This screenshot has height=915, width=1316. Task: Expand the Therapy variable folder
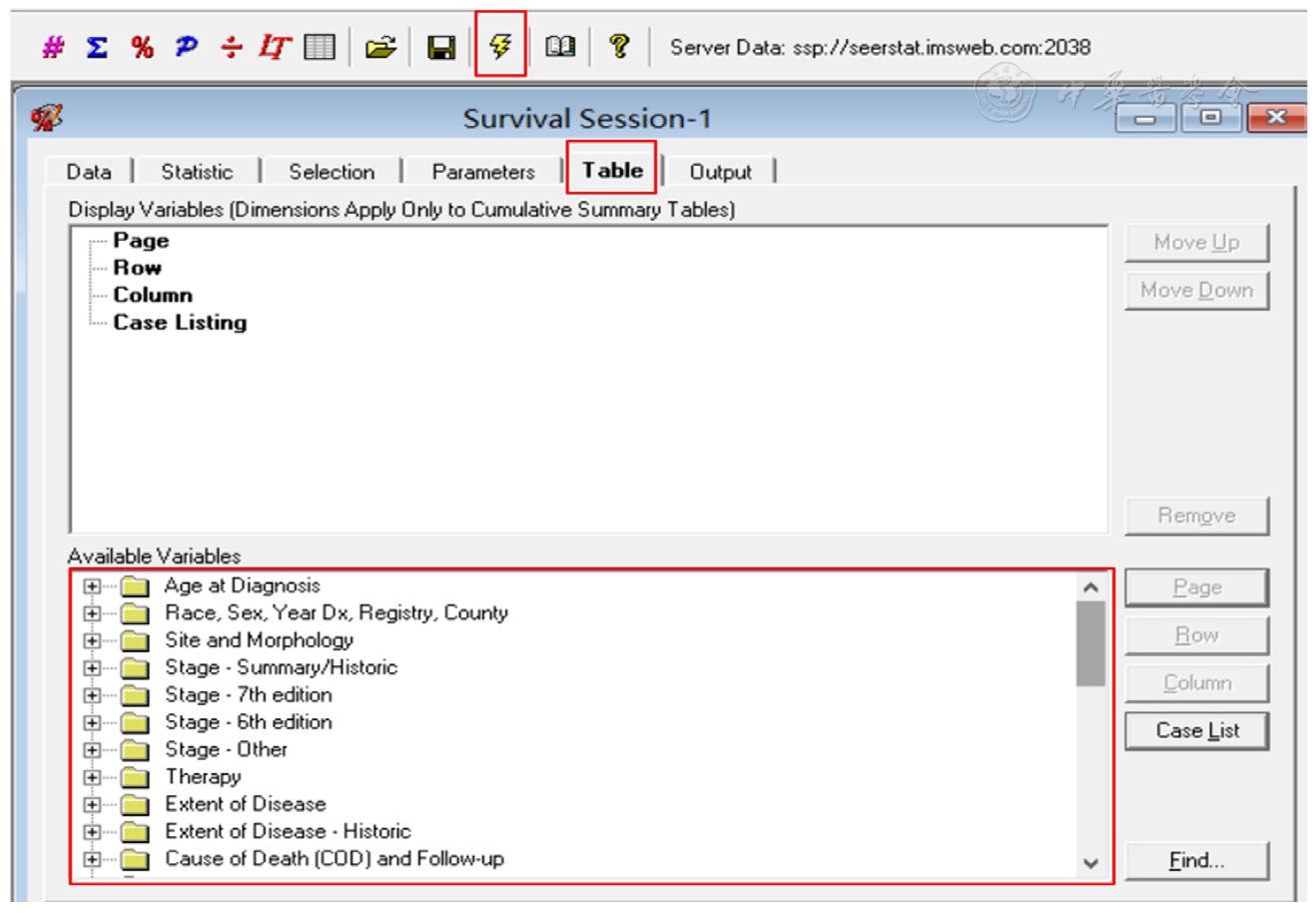point(92,777)
